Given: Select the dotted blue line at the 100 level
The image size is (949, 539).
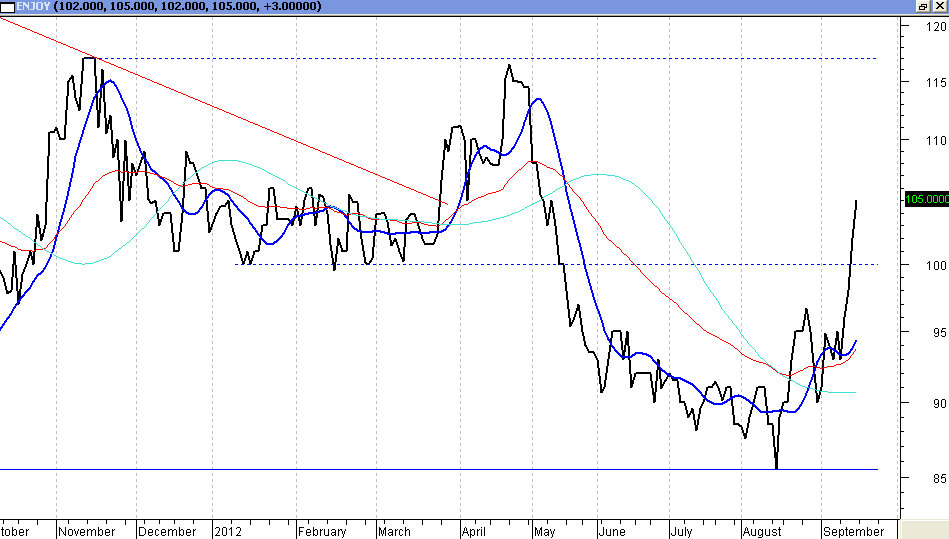Looking at the screenshot, I should click(x=556, y=264).
